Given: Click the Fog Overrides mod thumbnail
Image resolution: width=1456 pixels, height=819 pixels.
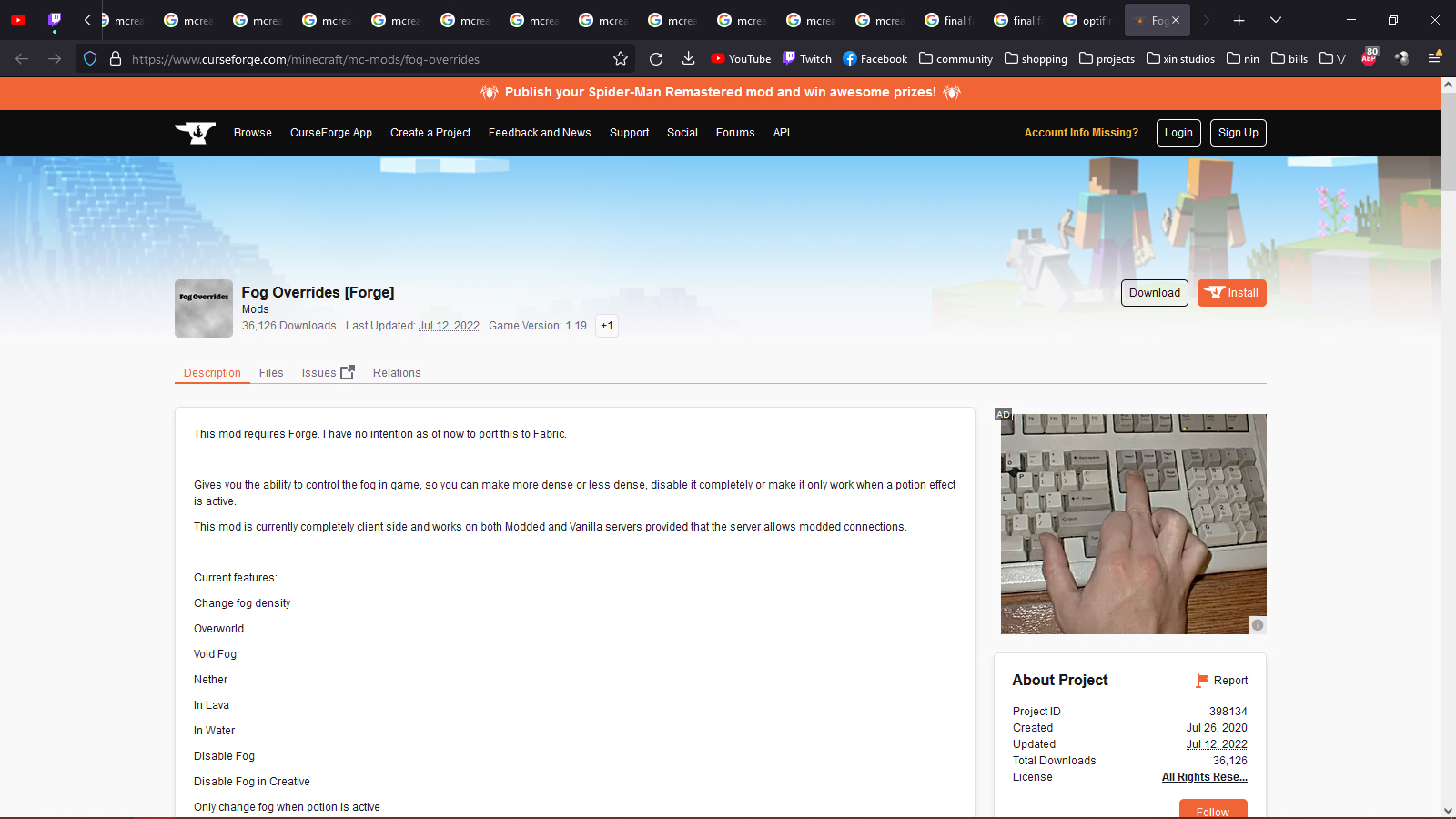Looking at the screenshot, I should click(204, 308).
